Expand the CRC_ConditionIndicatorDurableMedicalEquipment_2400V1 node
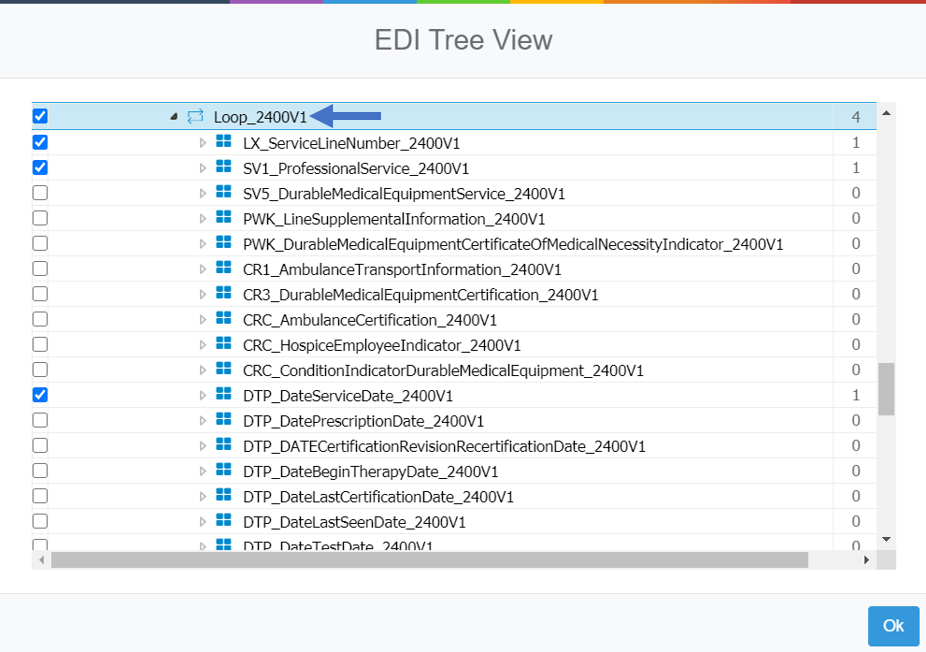Image resolution: width=926 pixels, height=652 pixels. (203, 370)
